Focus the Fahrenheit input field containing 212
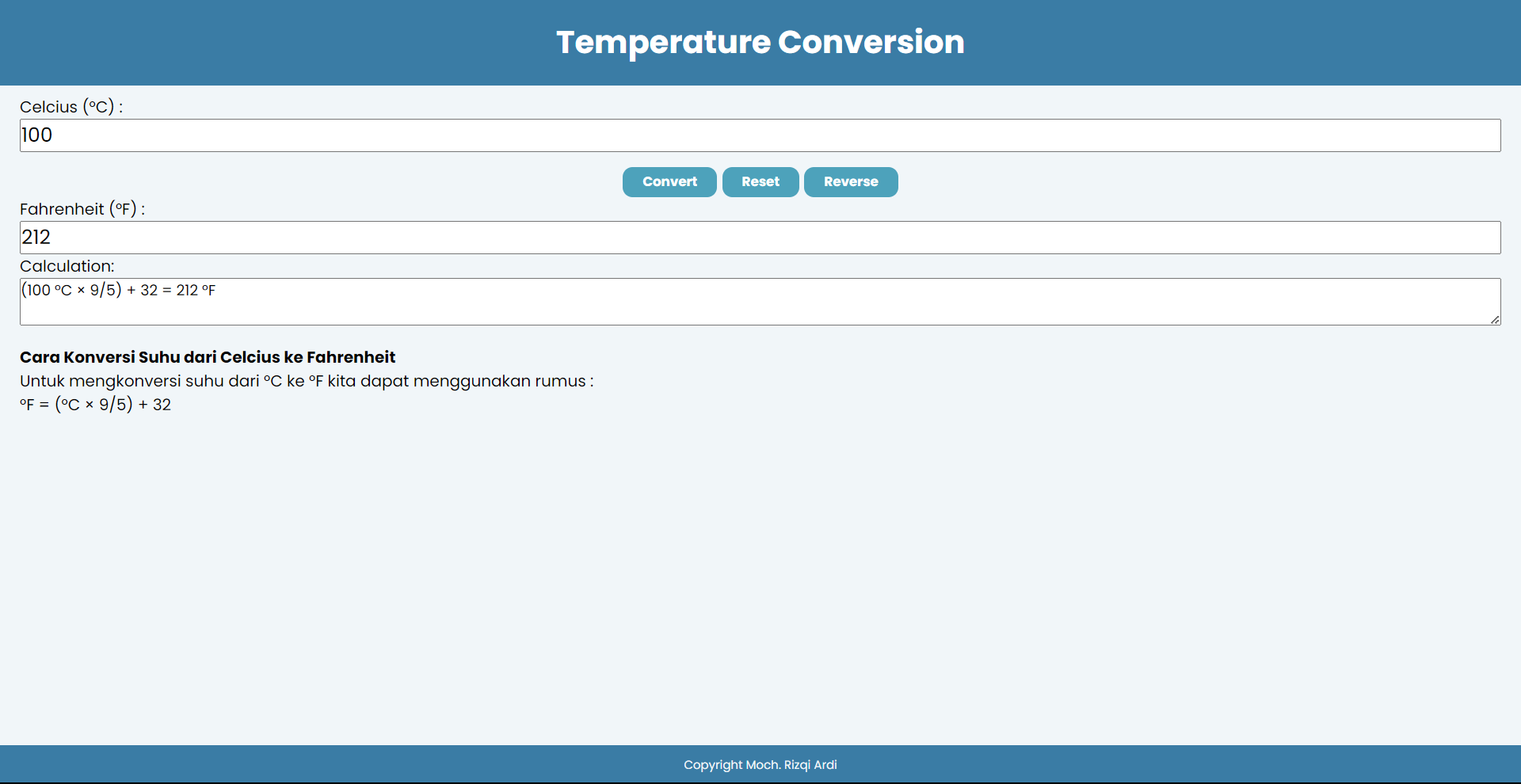 [x=760, y=238]
